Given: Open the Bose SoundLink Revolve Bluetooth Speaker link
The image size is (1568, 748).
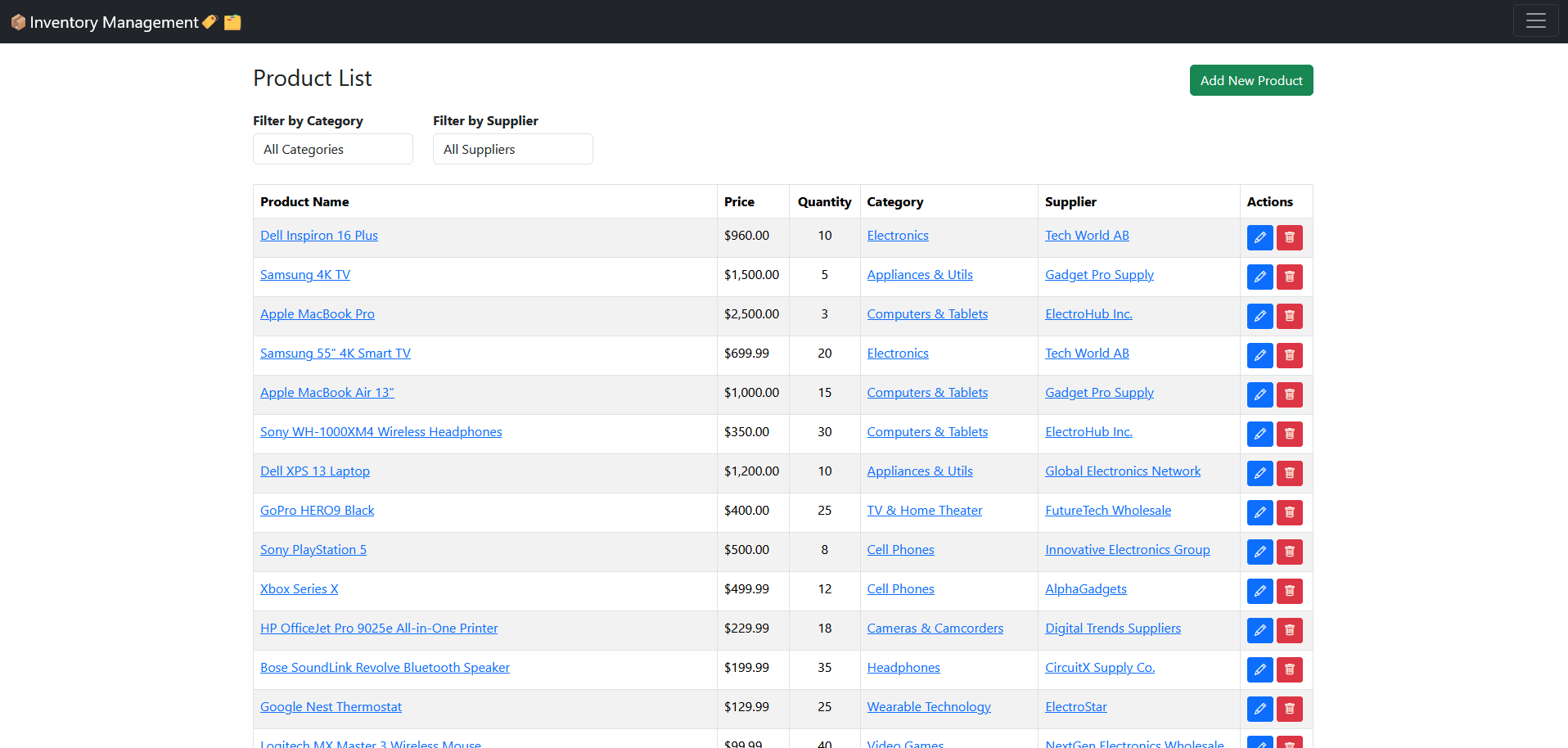Looking at the screenshot, I should pyautogui.click(x=385, y=668).
